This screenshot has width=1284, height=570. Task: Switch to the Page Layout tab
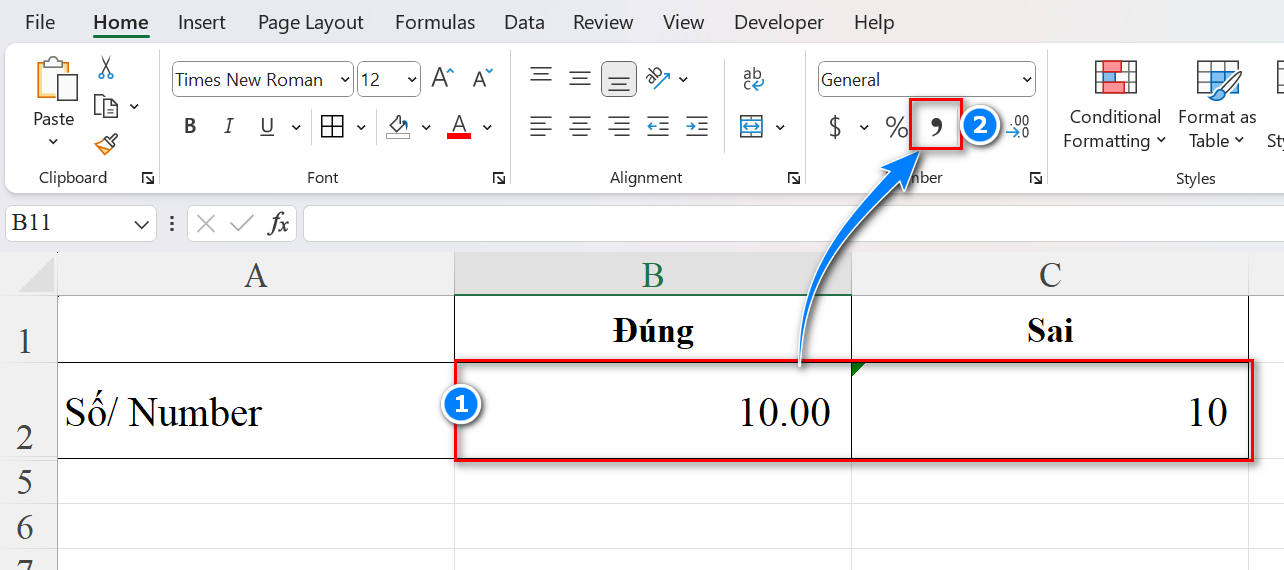[310, 22]
